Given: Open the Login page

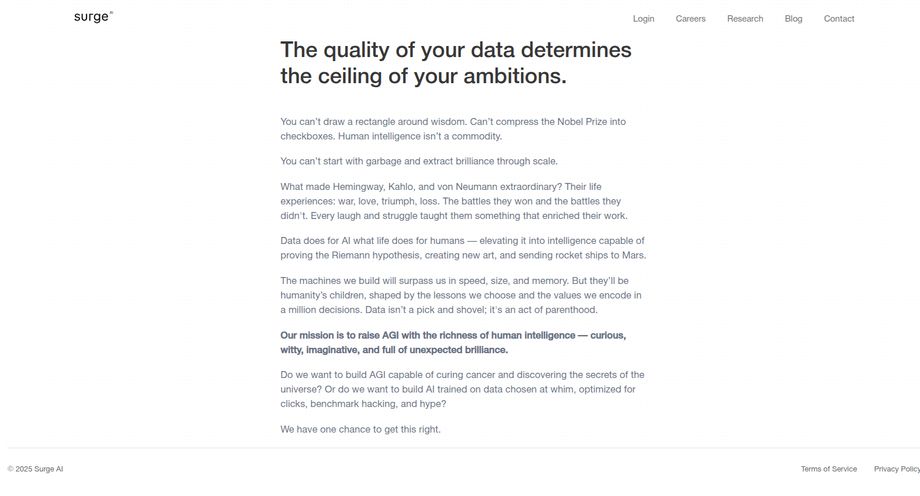Looking at the screenshot, I should point(643,19).
